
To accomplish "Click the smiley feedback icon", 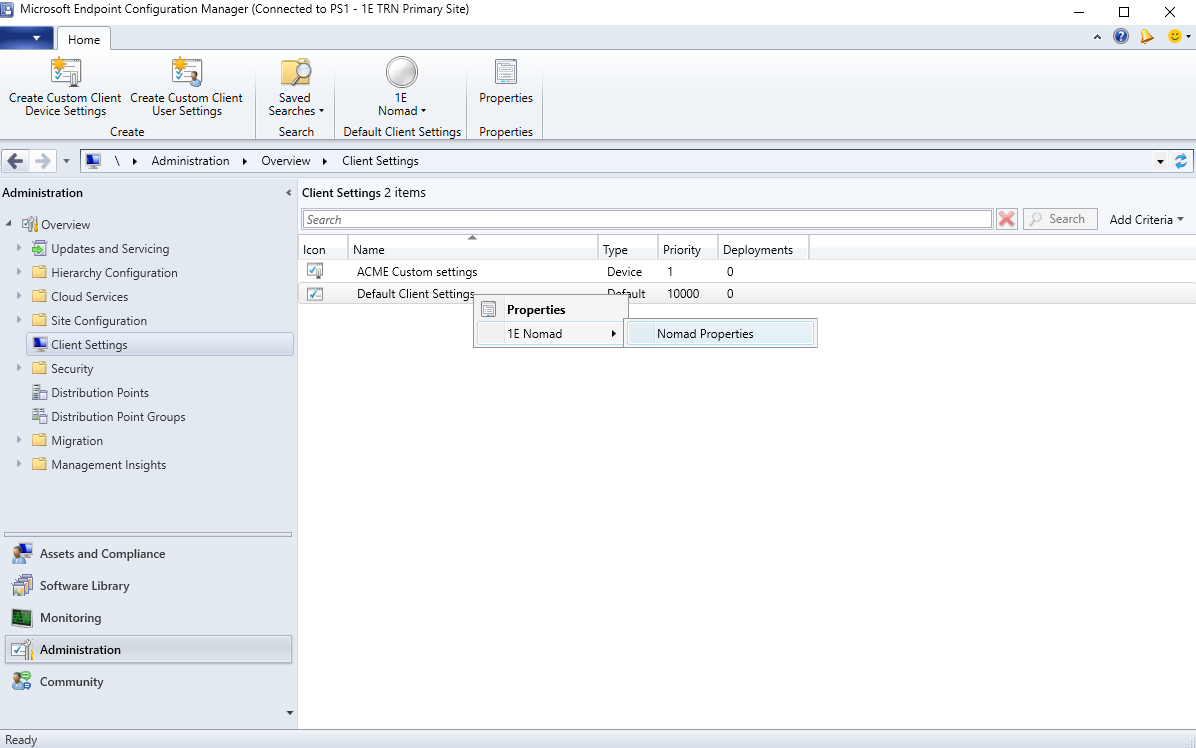I will pyautogui.click(x=1175, y=37).
